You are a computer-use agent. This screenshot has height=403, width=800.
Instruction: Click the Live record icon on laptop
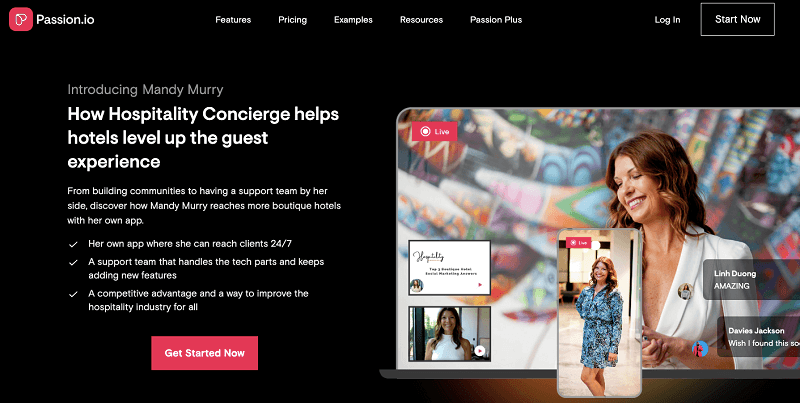(x=425, y=132)
